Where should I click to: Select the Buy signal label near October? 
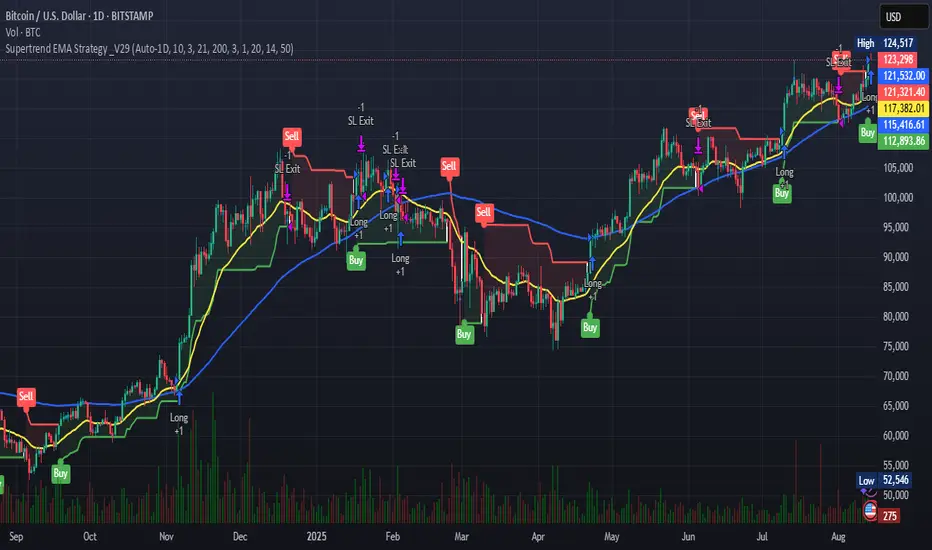[60, 473]
